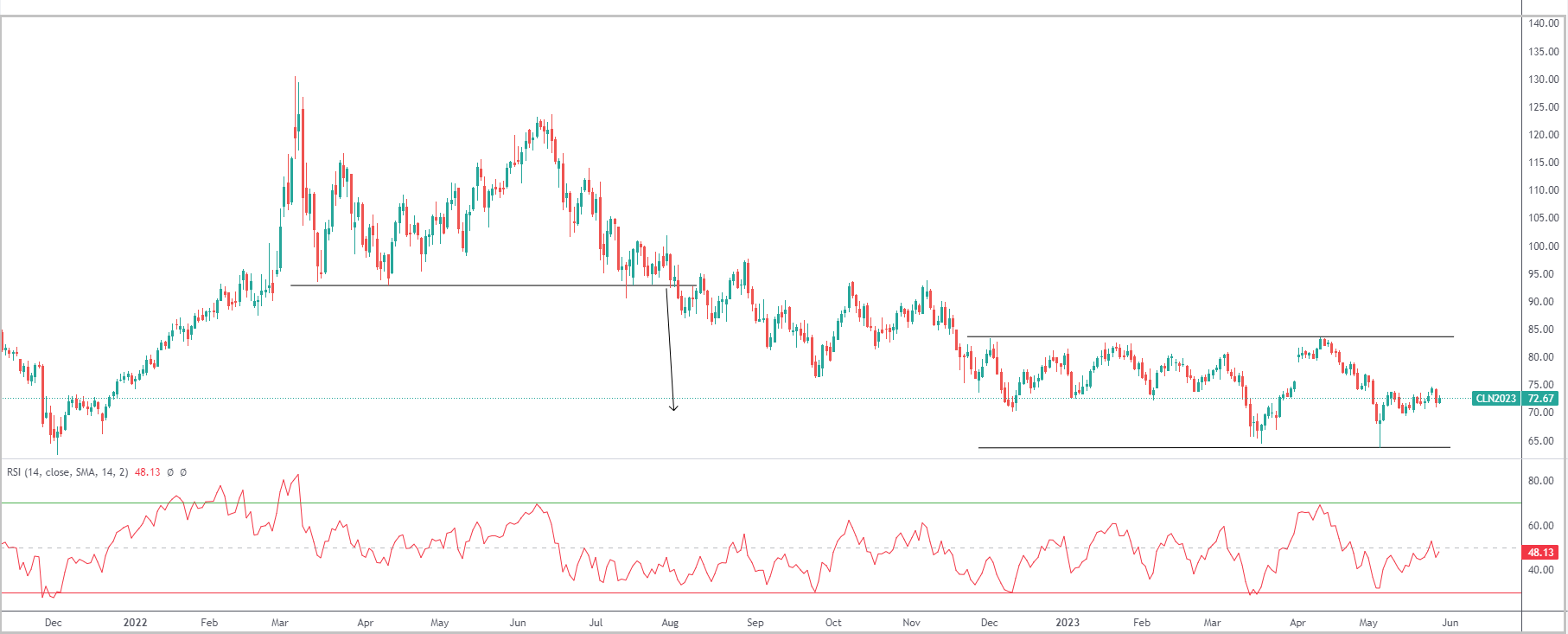The image size is (1568, 634).
Task: Click the 40.00 label on RSI scale
Action: point(1541,570)
